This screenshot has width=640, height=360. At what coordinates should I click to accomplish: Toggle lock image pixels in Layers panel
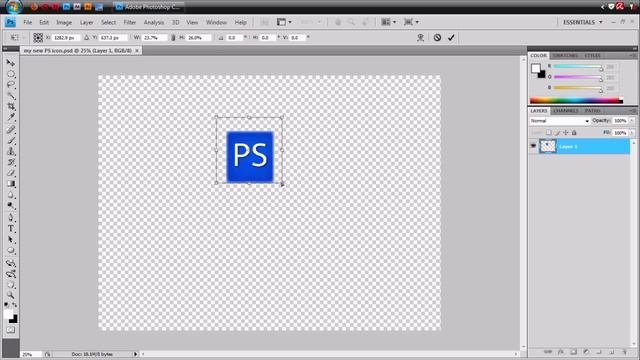pyautogui.click(x=557, y=133)
